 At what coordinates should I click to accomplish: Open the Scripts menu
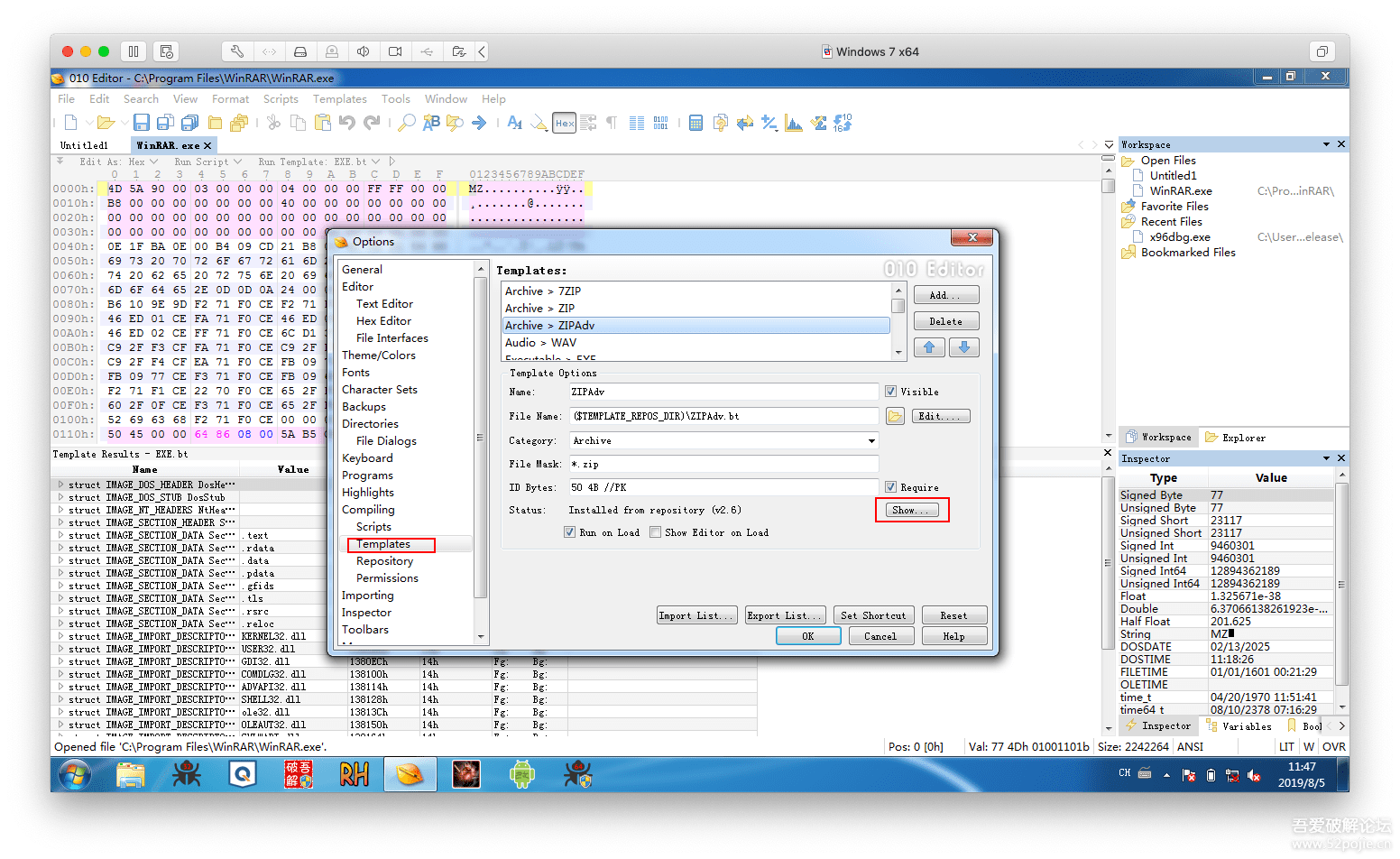click(x=281, y=99)
